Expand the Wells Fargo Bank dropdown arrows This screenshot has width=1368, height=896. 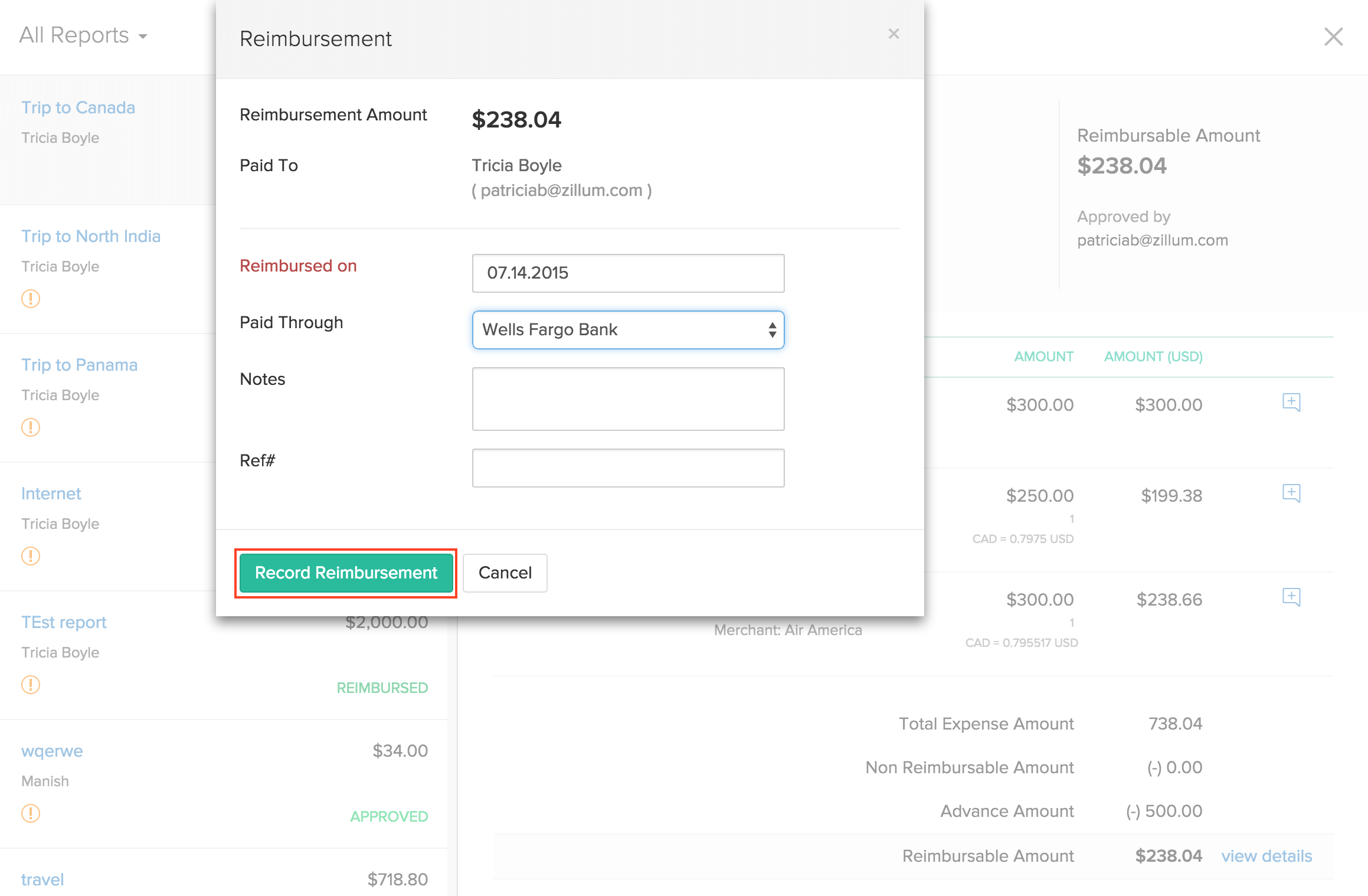pyautogui.click(x=772, y=330)
